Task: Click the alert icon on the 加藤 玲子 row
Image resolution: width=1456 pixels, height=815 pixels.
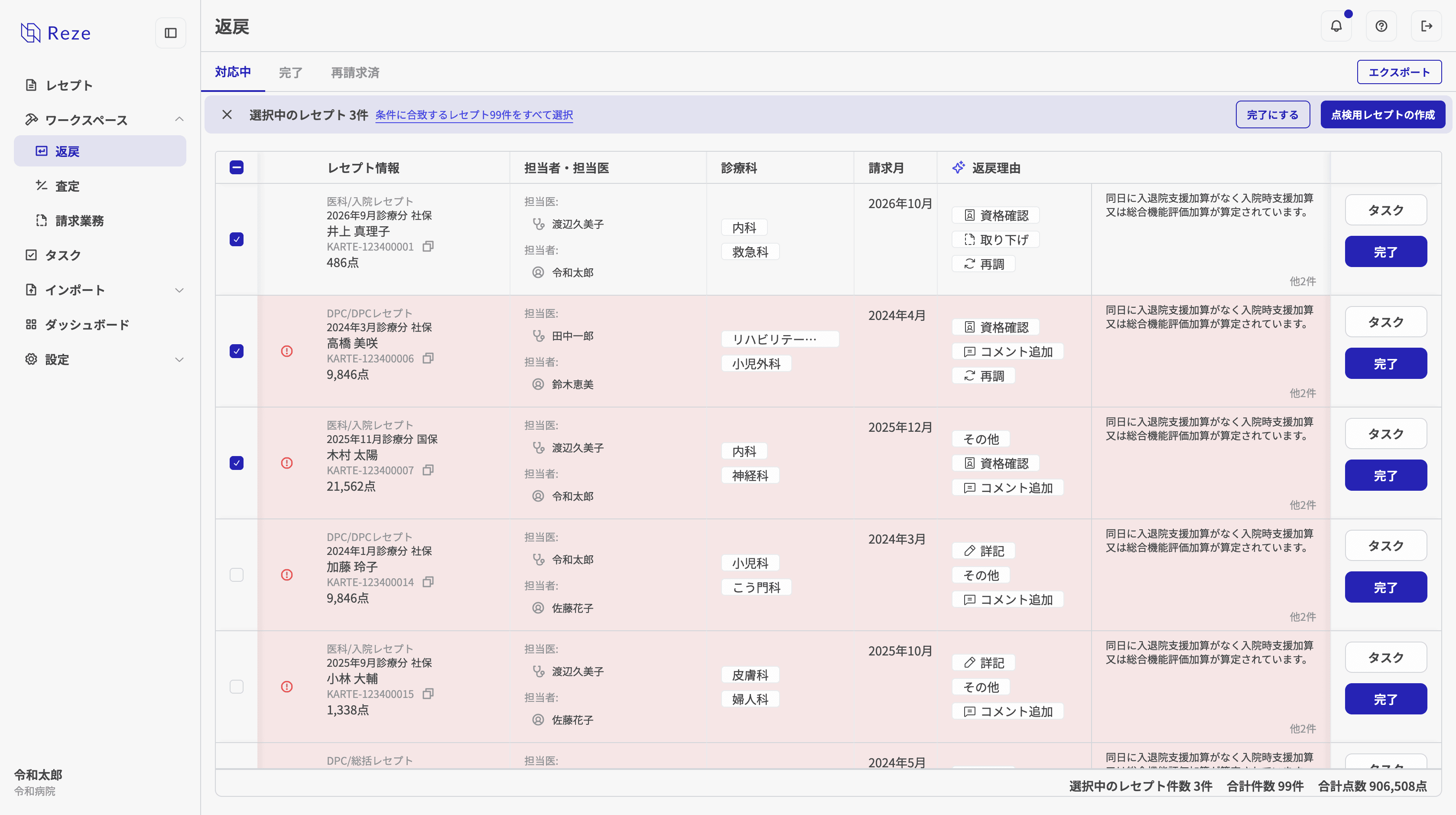Action: coord(286,575)
